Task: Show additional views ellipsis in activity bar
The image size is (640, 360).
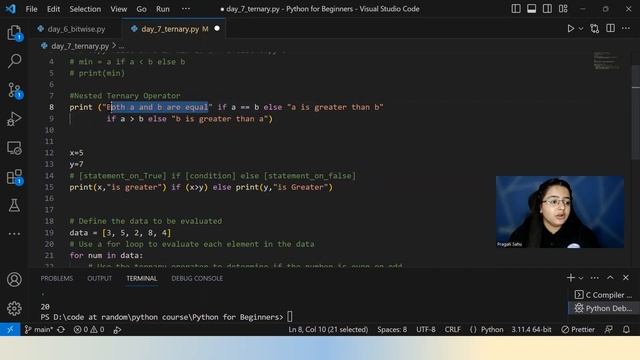Action: (x=14, y=234)
